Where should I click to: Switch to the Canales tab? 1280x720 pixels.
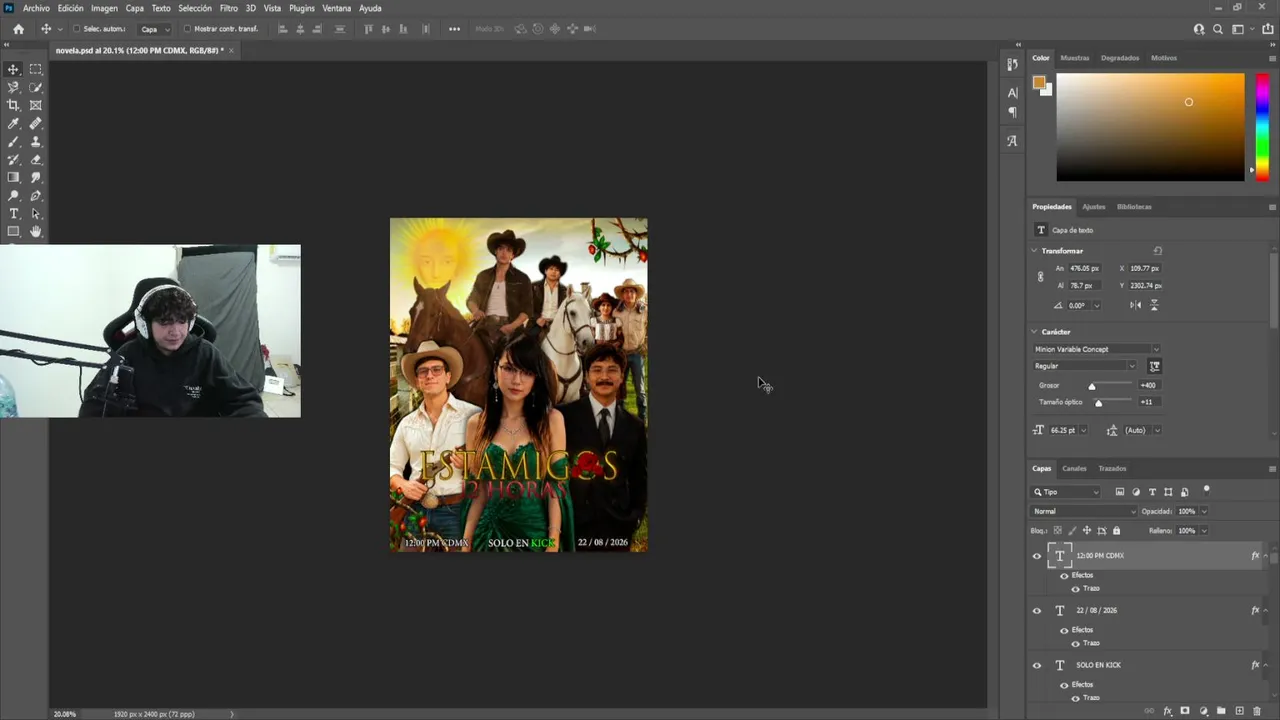point(1074,469)
